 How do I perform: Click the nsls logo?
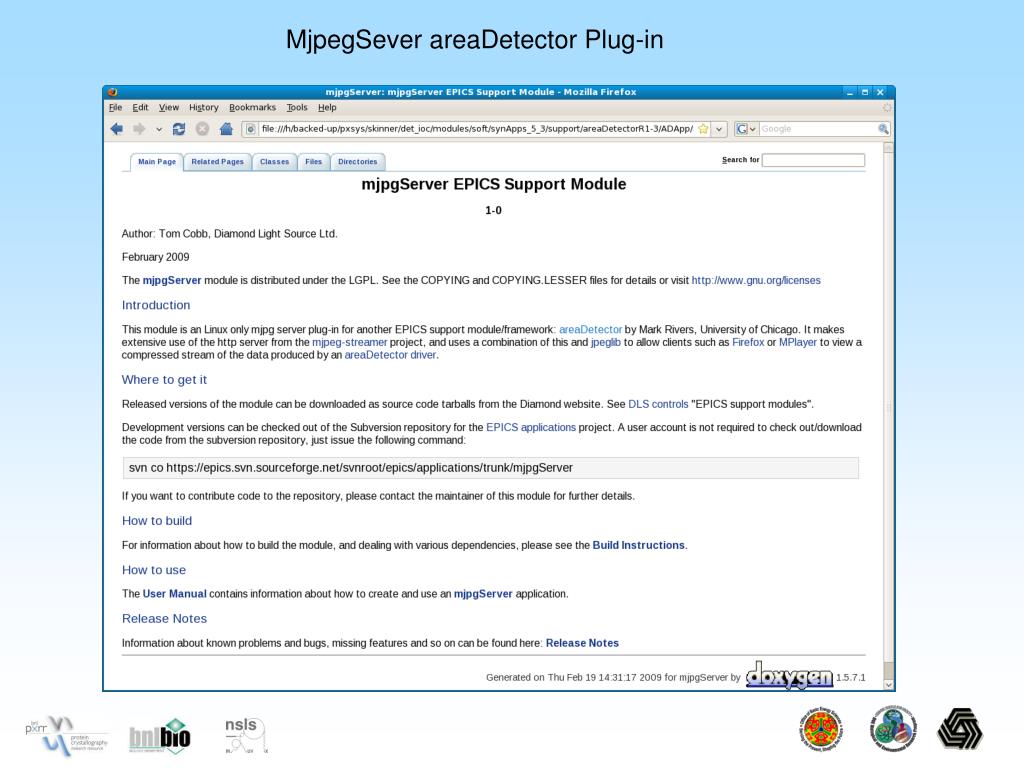[x=246, y=735]
